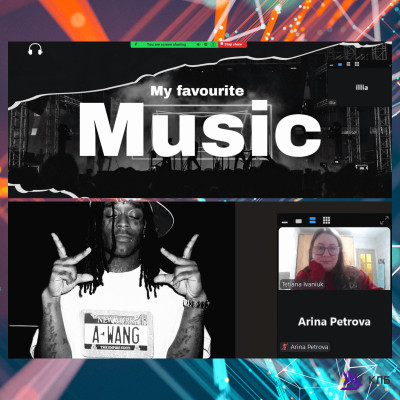Select the illia participant tile
Viewport: 400px width, 400px height.
tap(359, 87)
